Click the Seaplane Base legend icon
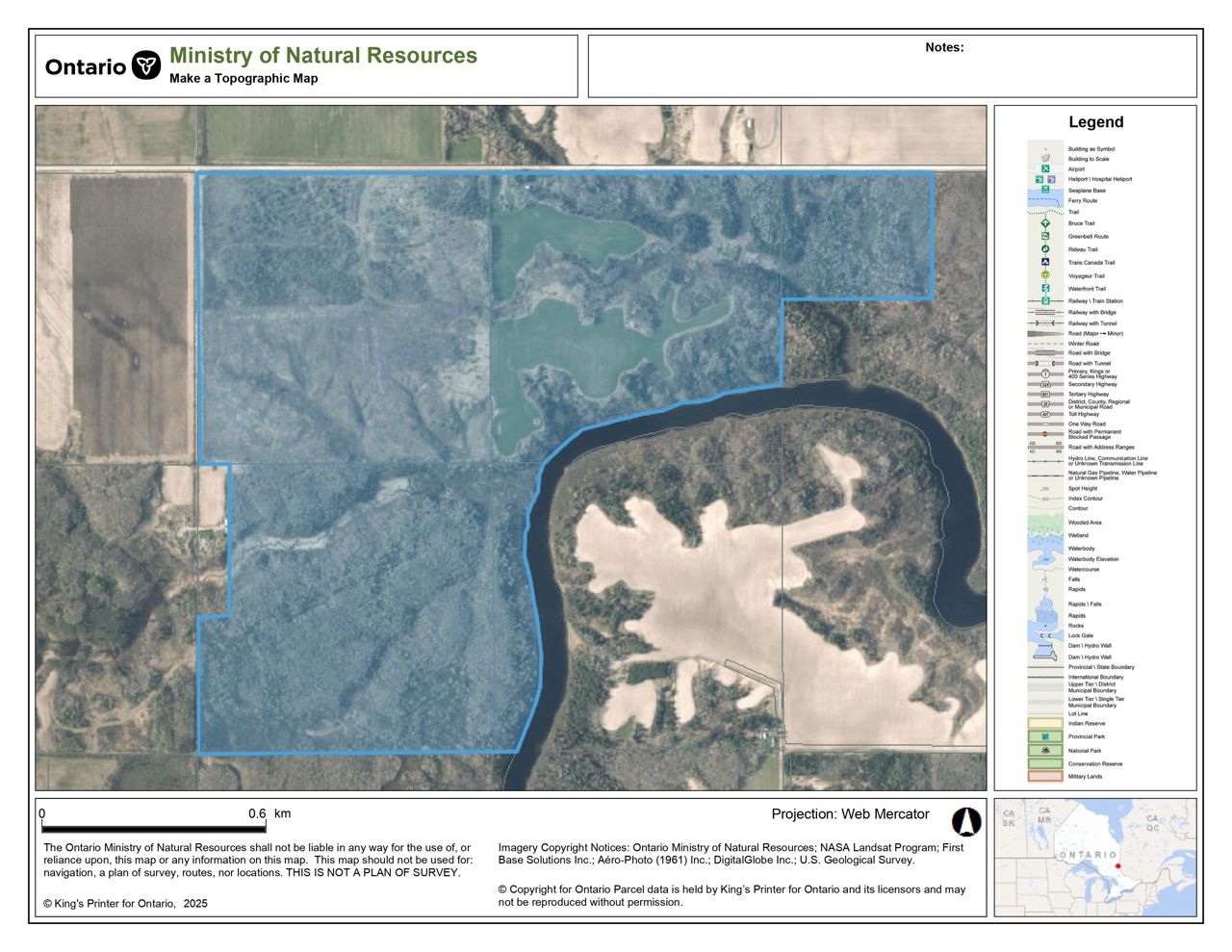Viewport: 1232px width, 952px height. (x=1045, y=191)
